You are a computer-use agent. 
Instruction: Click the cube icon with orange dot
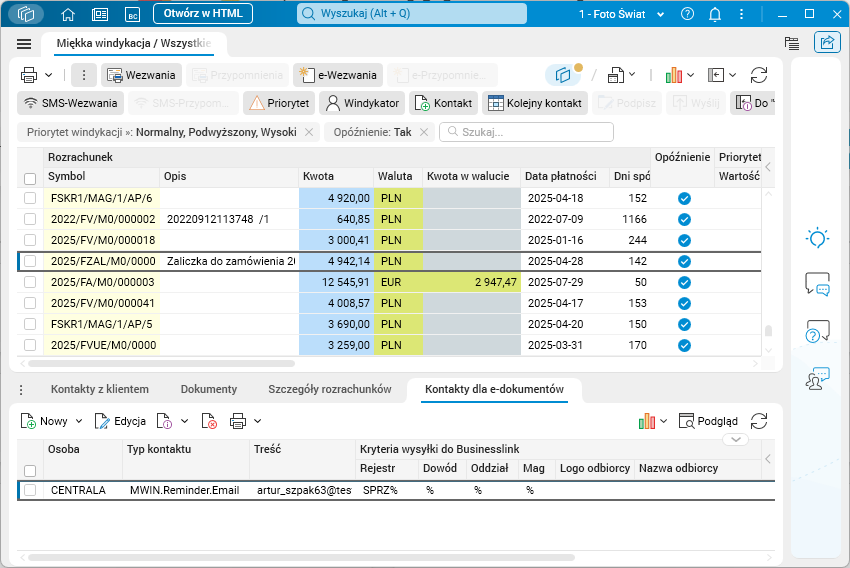coord(563,75)
